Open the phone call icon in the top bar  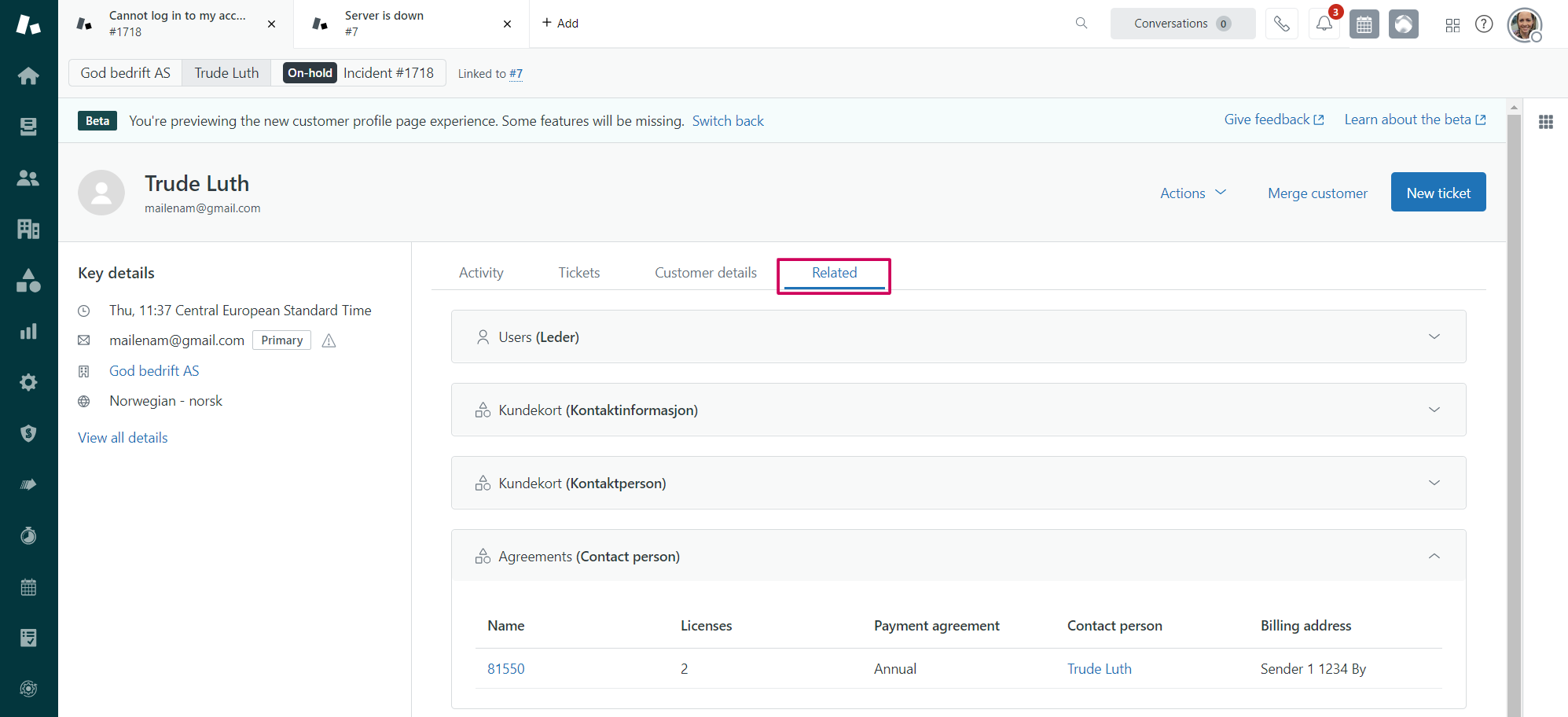tap(1282, 24)
